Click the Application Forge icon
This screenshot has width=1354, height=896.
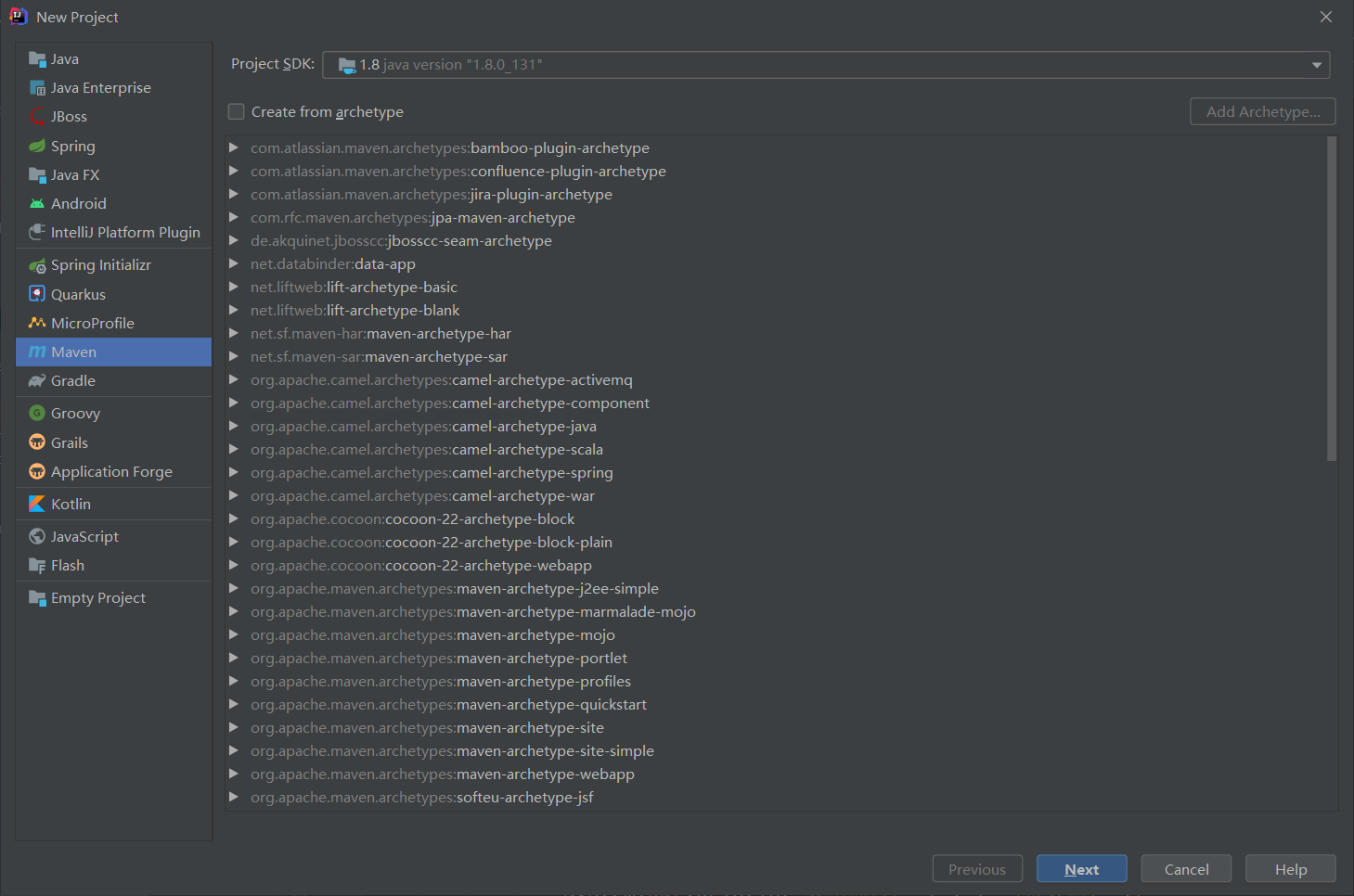click(x=37, y=471)
